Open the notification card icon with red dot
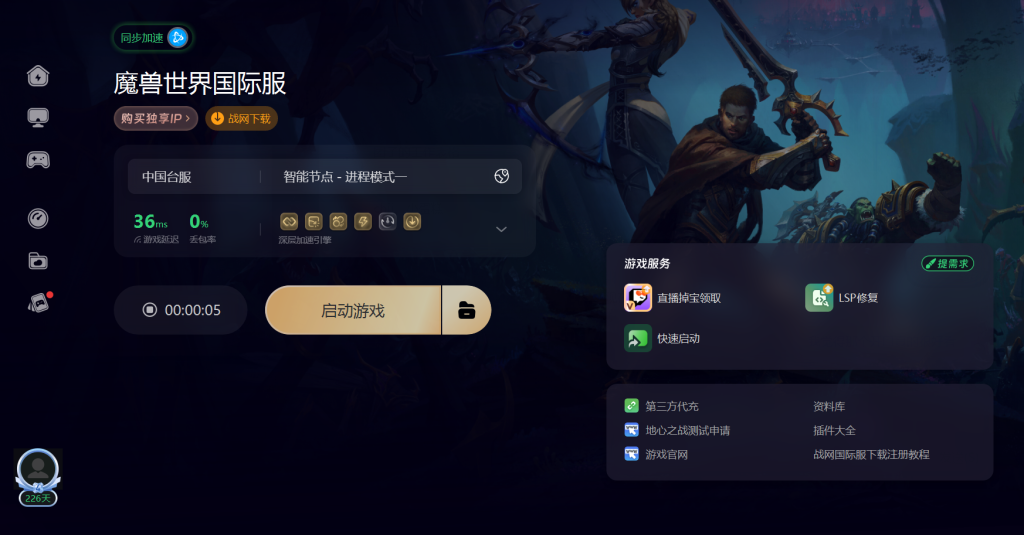 39,302
